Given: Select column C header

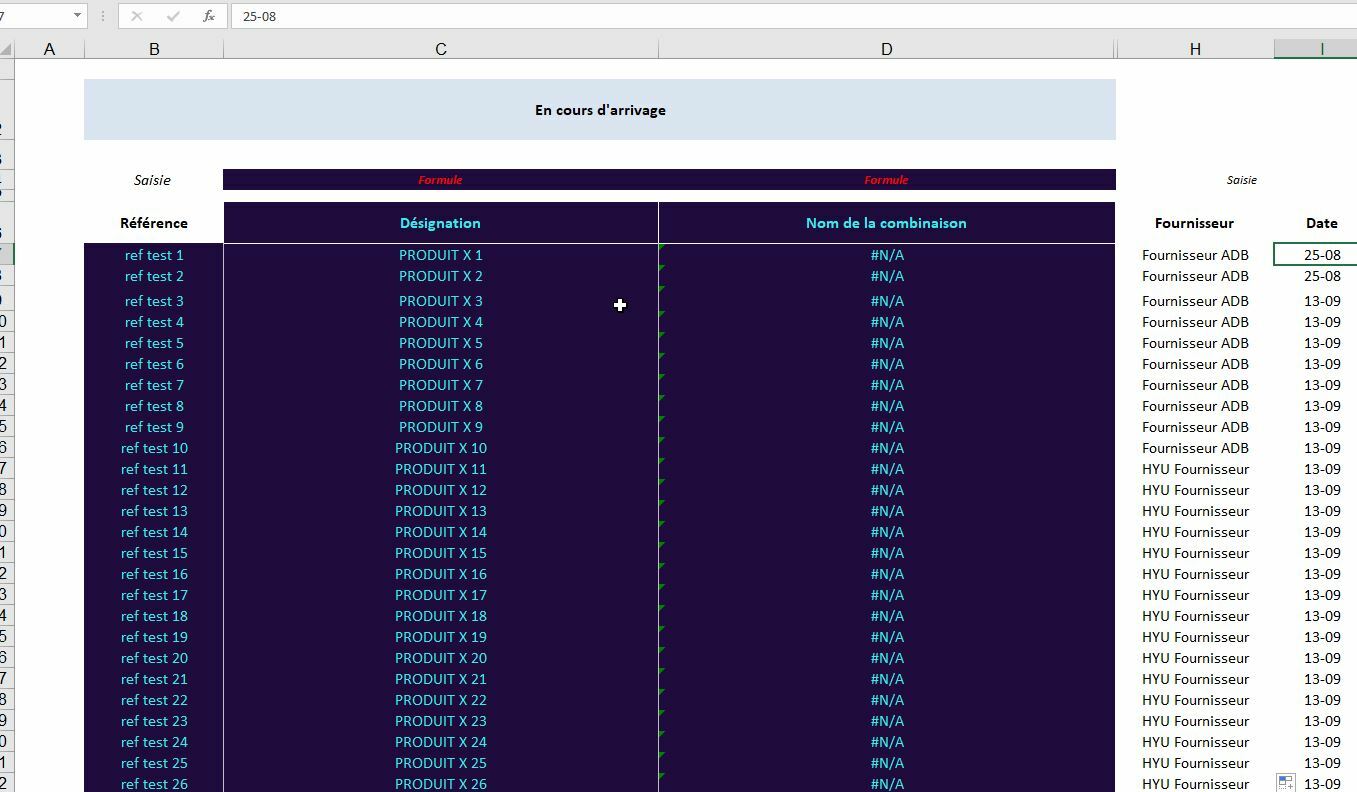Looking at the screenshot, I should tap(441, 49).
